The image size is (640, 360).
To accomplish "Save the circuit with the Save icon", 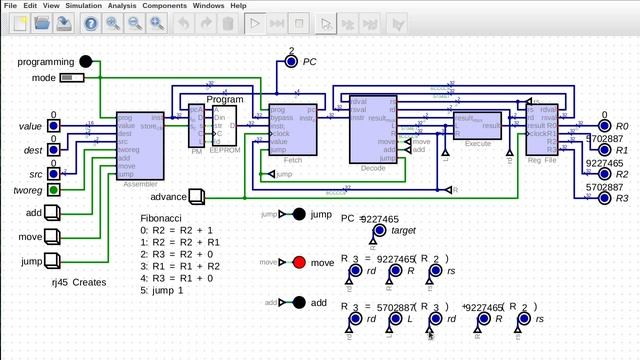I will pyautogui.click(x=64, y=23).
